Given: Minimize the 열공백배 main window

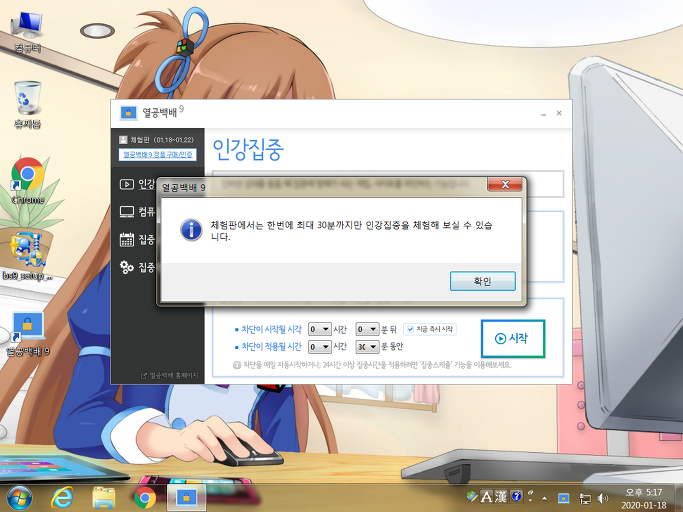Looking at the screenshot, I should (544, 114).
